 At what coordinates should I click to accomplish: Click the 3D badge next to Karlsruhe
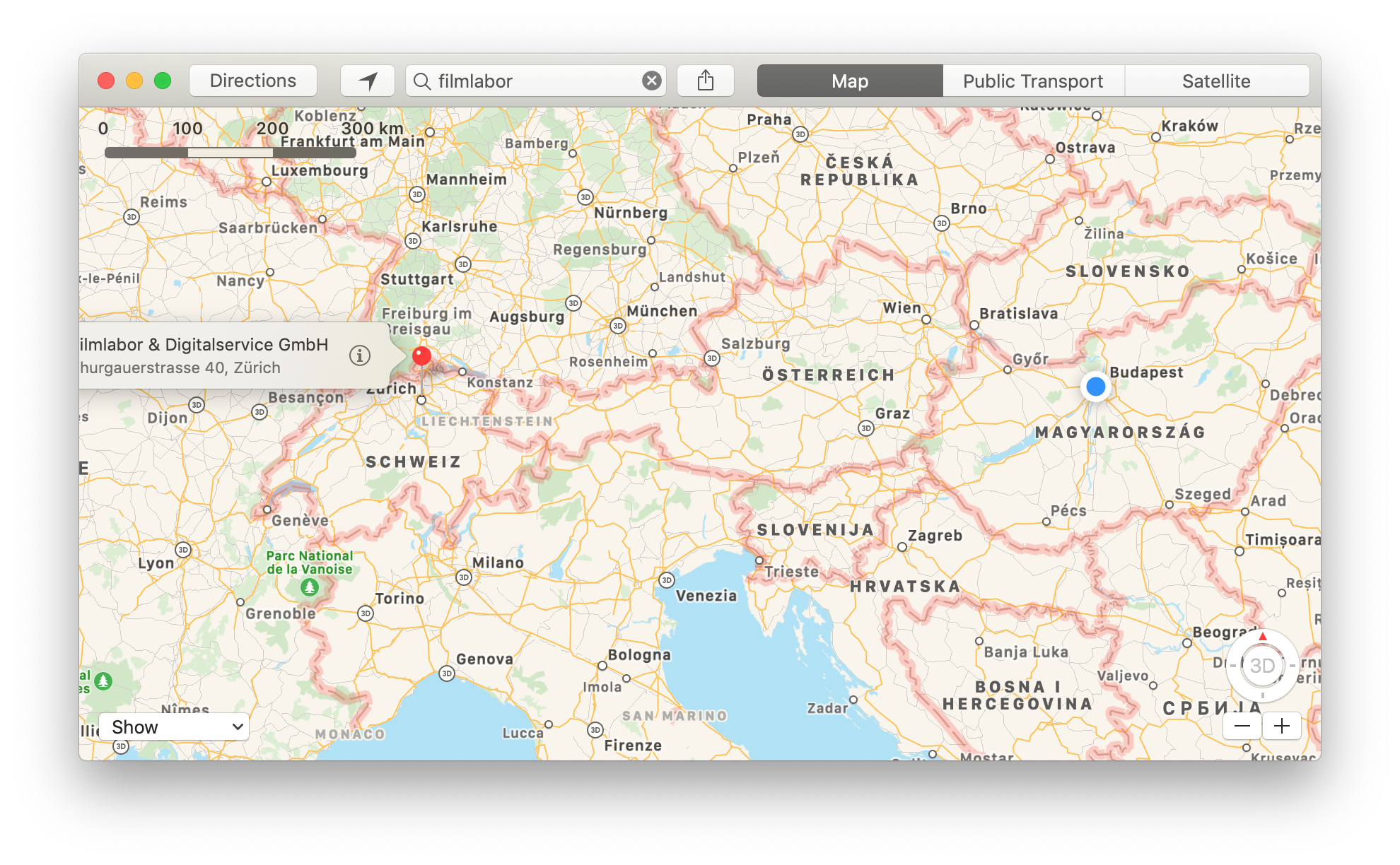pos(413,241)
